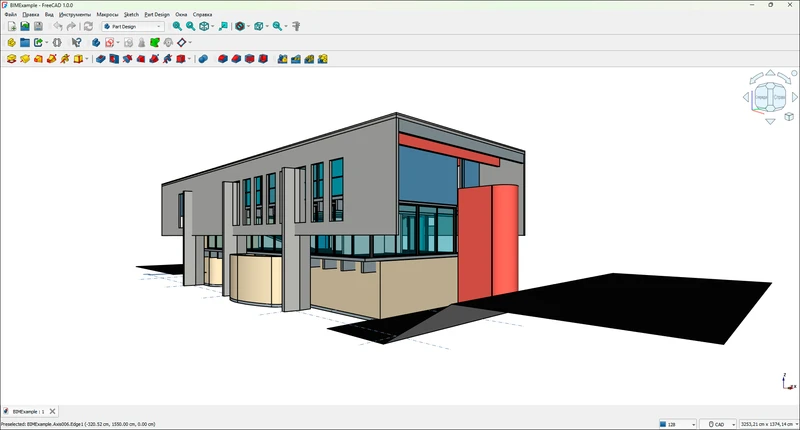Click the Undo arrow icon

coord(57,26)
